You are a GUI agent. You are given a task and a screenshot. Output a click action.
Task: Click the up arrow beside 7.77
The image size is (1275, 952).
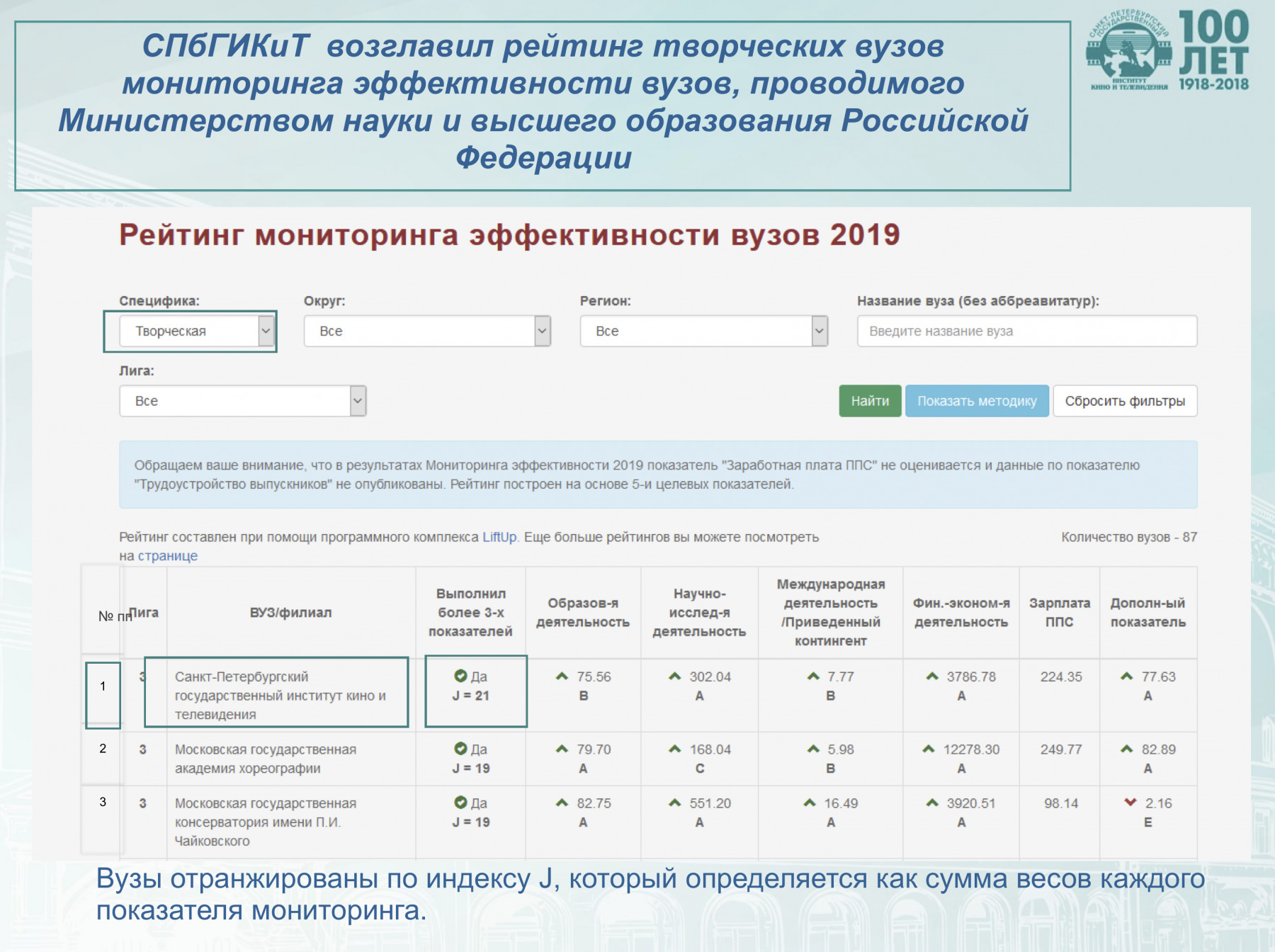[813, 676]
